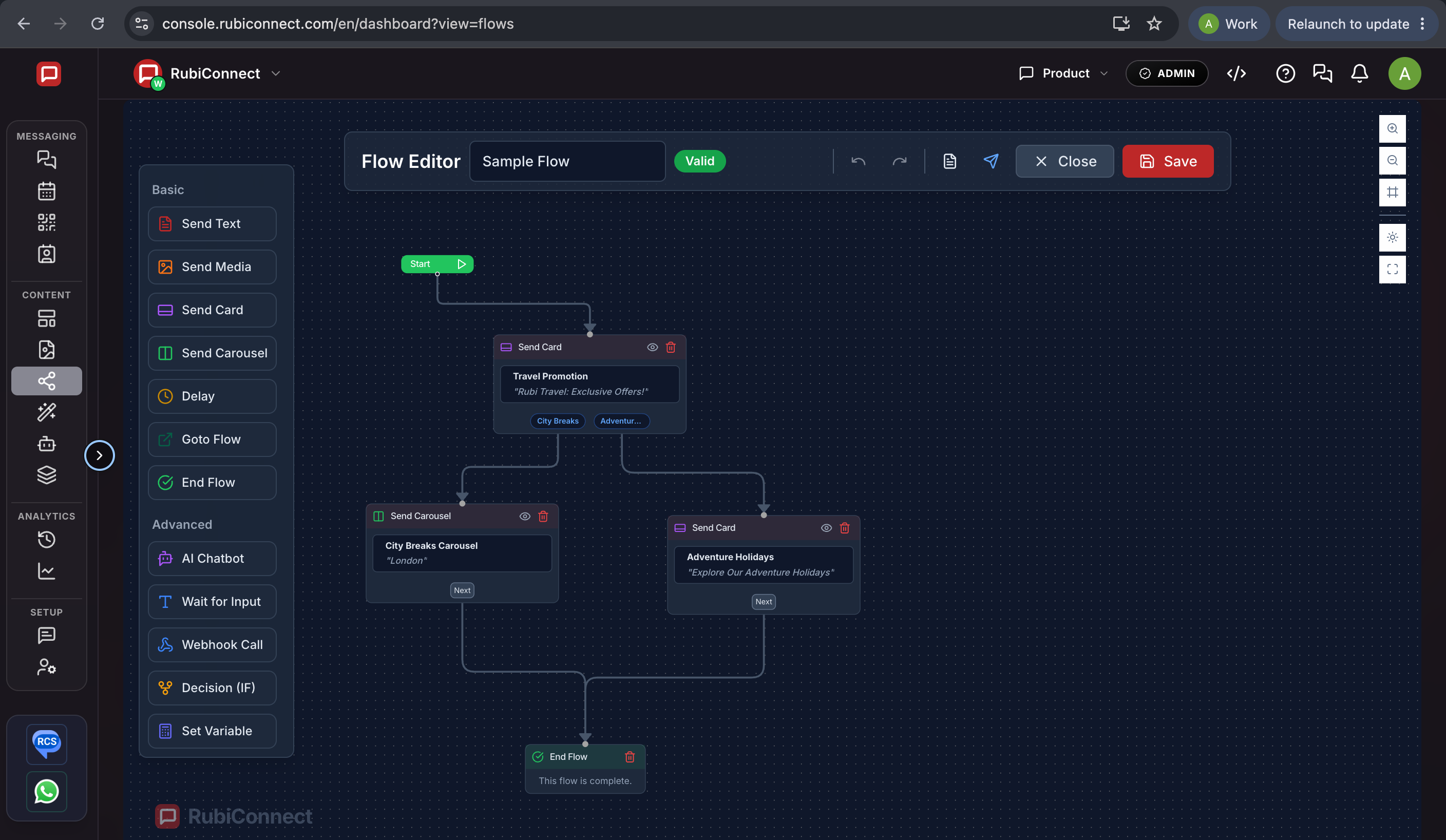
Task: Open the user settings icon under Setup
Action: tap(47, 667)
